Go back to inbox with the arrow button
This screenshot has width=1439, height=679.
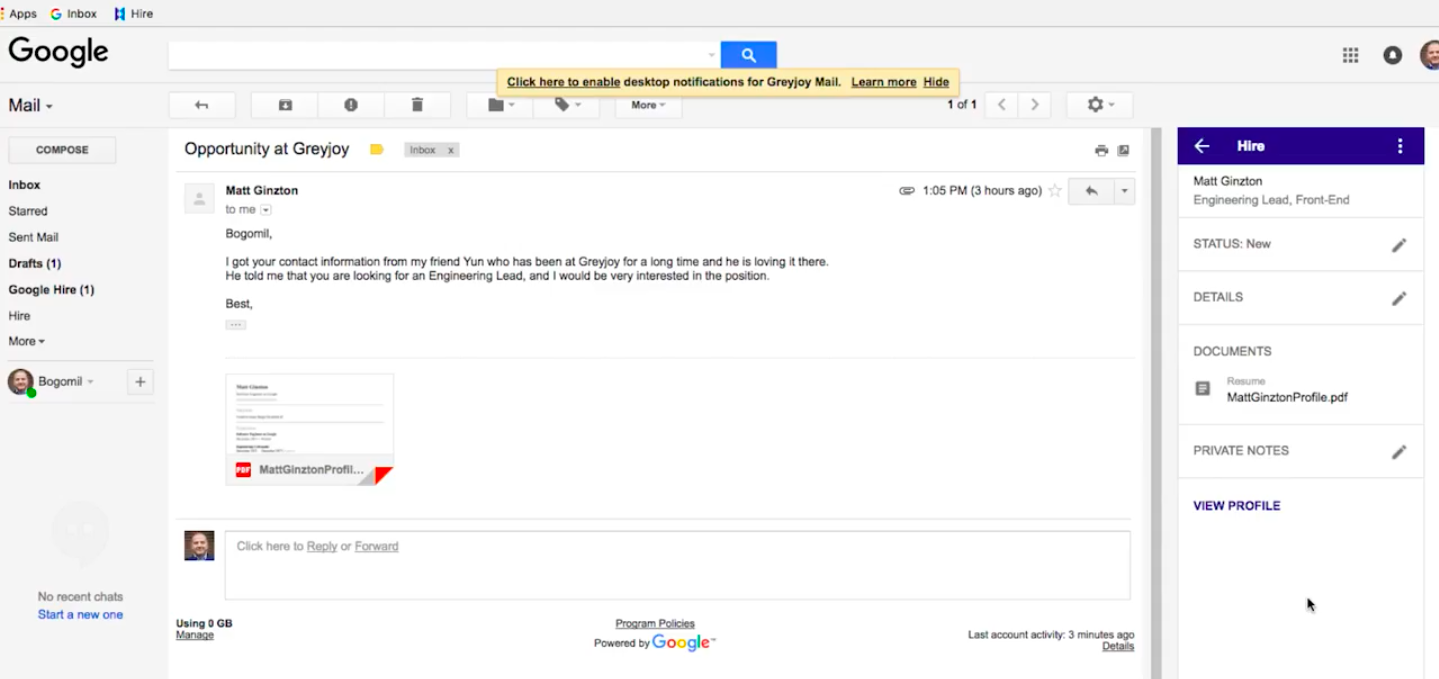click(202, 105)
